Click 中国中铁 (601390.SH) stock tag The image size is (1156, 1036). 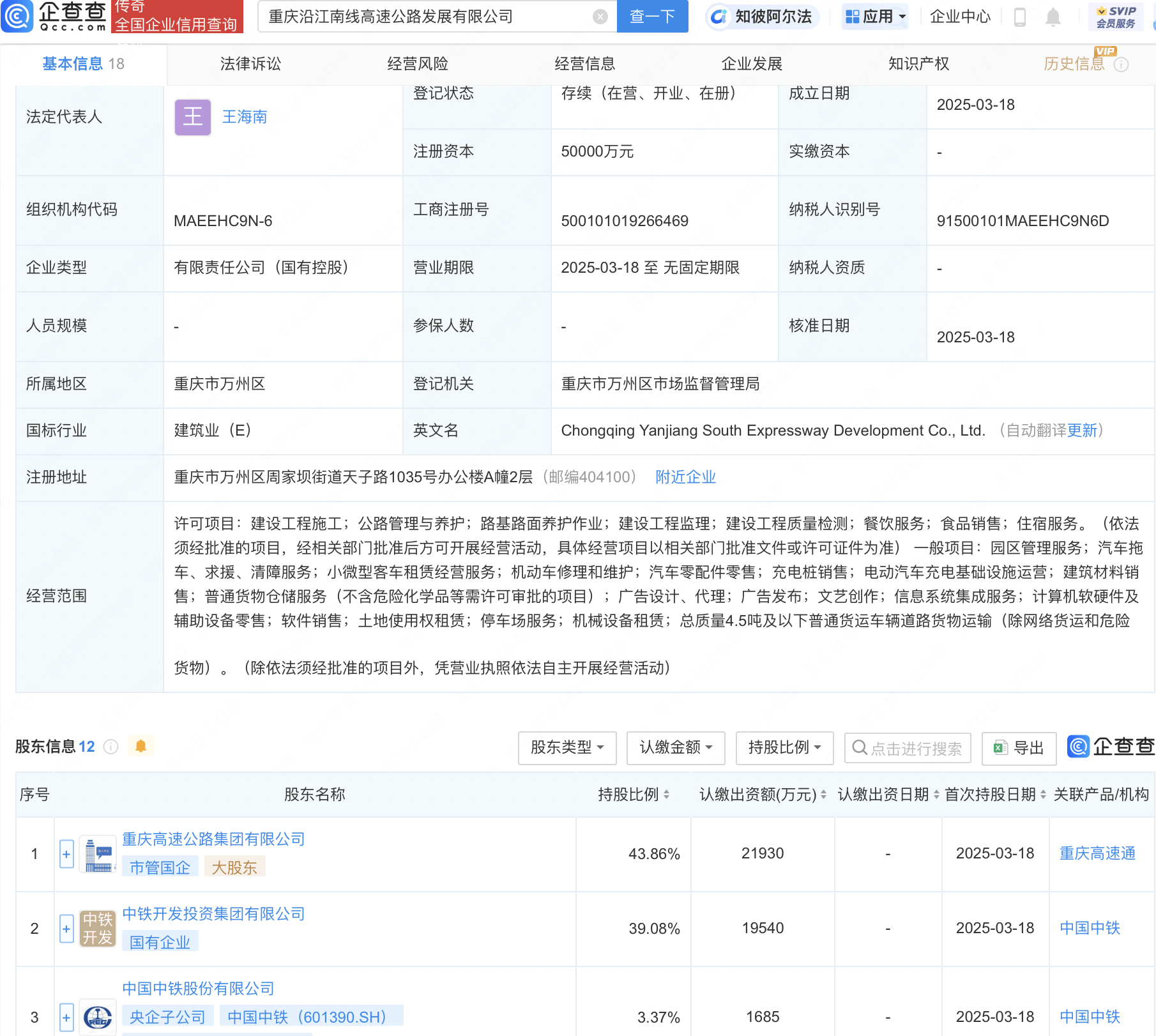311,1017
